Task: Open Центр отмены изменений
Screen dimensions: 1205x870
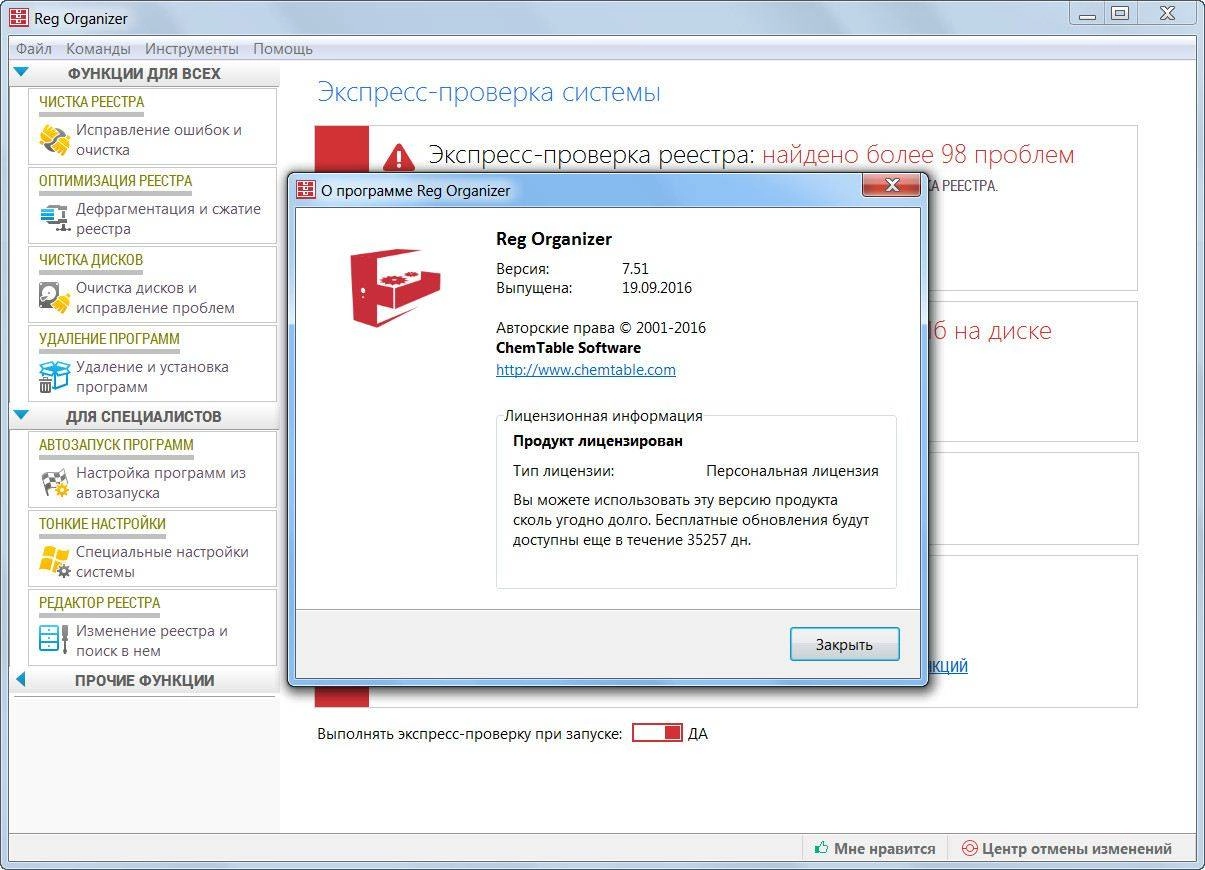Action: (x=1077, y=848)
